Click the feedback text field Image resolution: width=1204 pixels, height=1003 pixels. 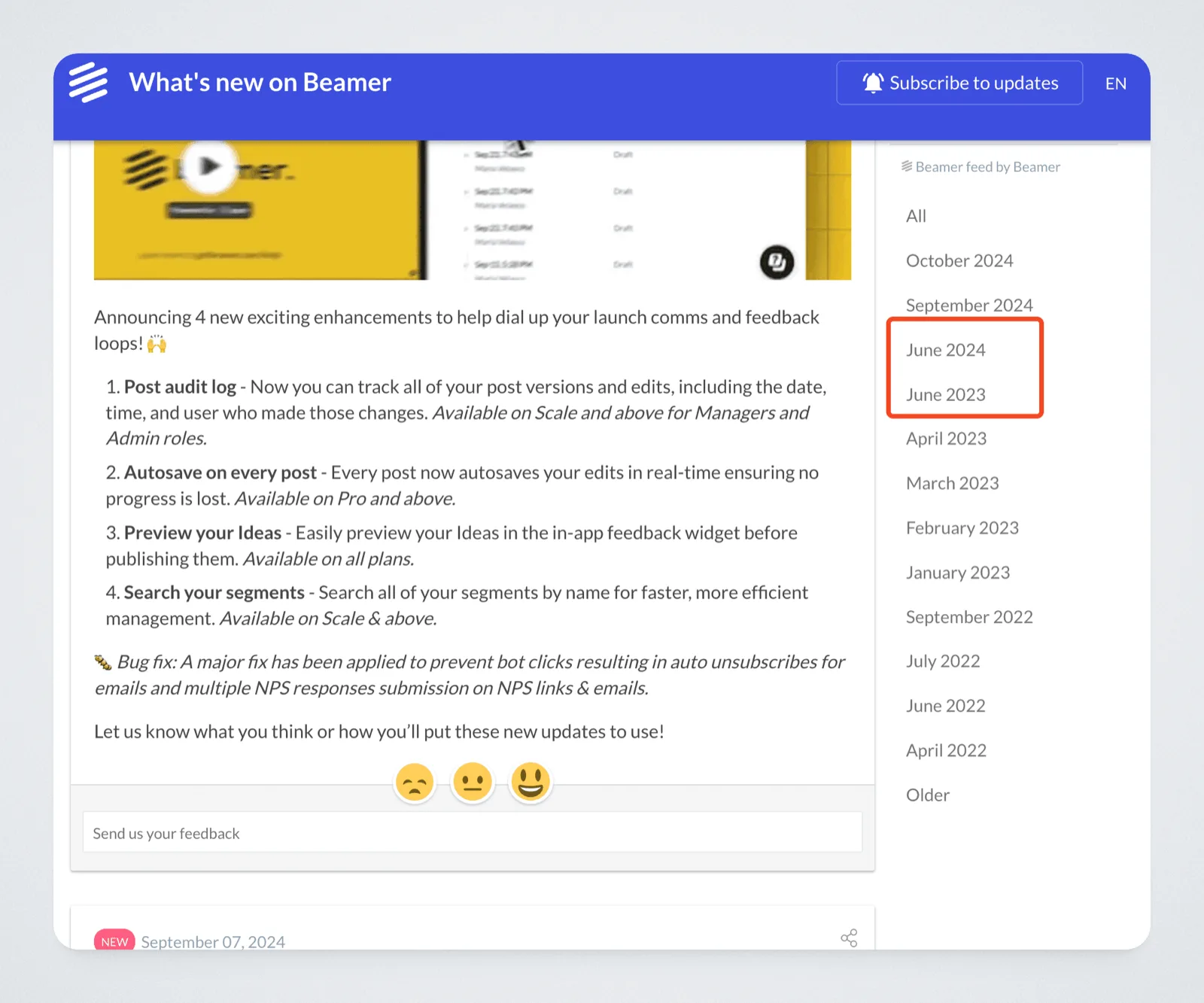(x=473, y=832)
